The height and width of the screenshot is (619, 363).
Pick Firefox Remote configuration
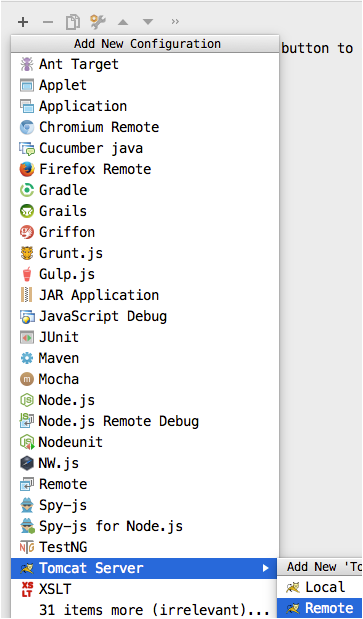145,169
